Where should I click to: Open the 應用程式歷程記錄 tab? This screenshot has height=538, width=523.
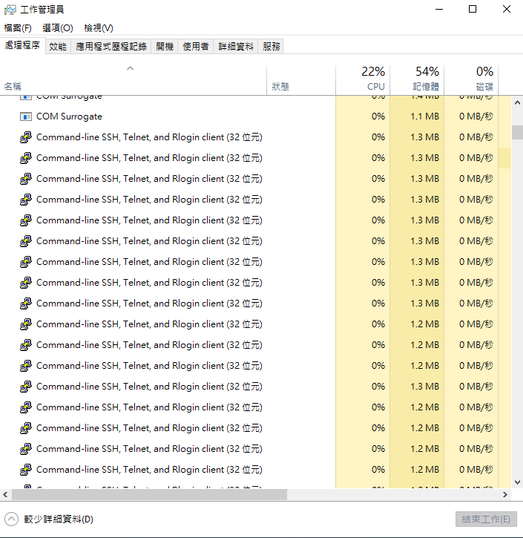[x=111, y=46]
